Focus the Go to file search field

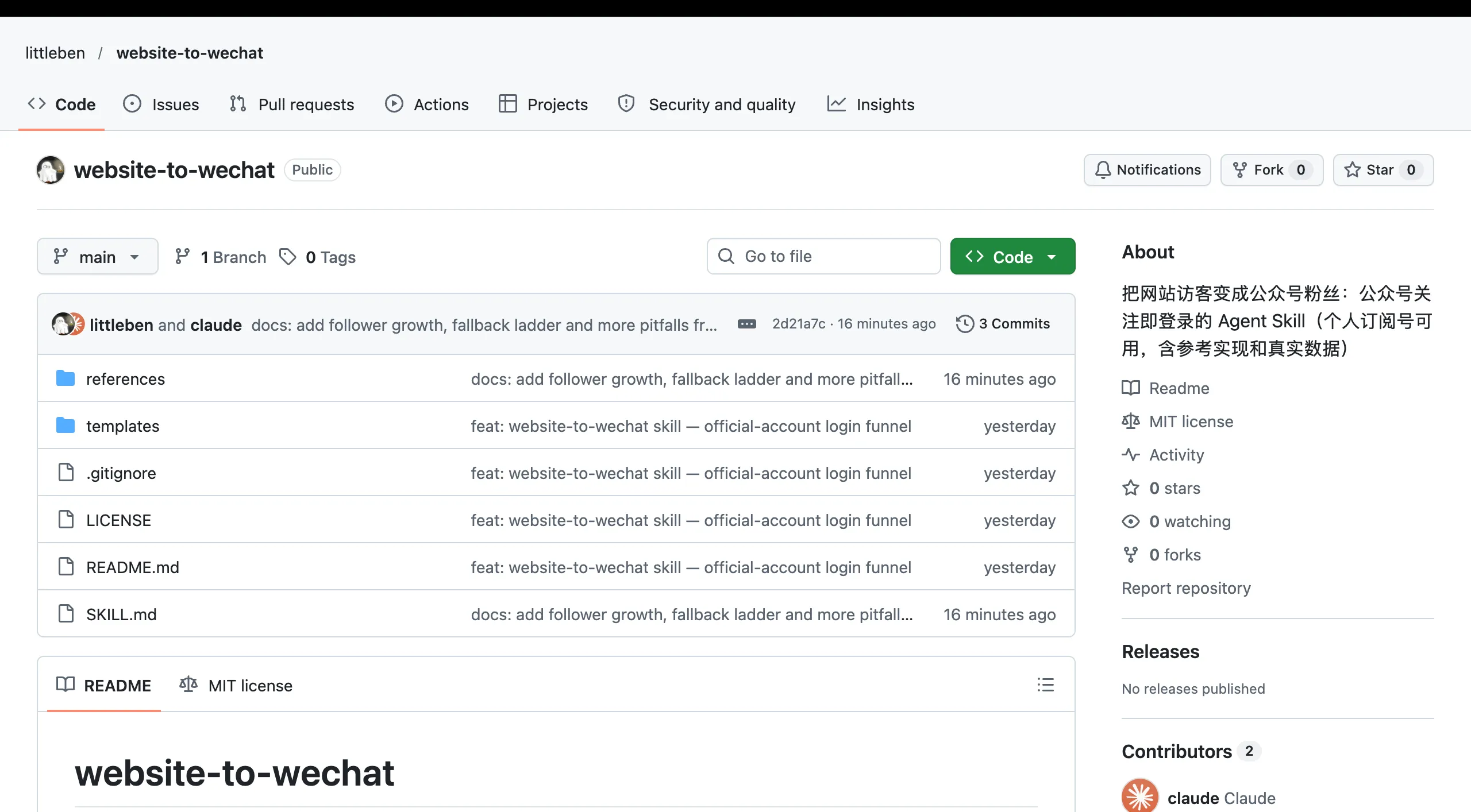(x=823, y=256)
